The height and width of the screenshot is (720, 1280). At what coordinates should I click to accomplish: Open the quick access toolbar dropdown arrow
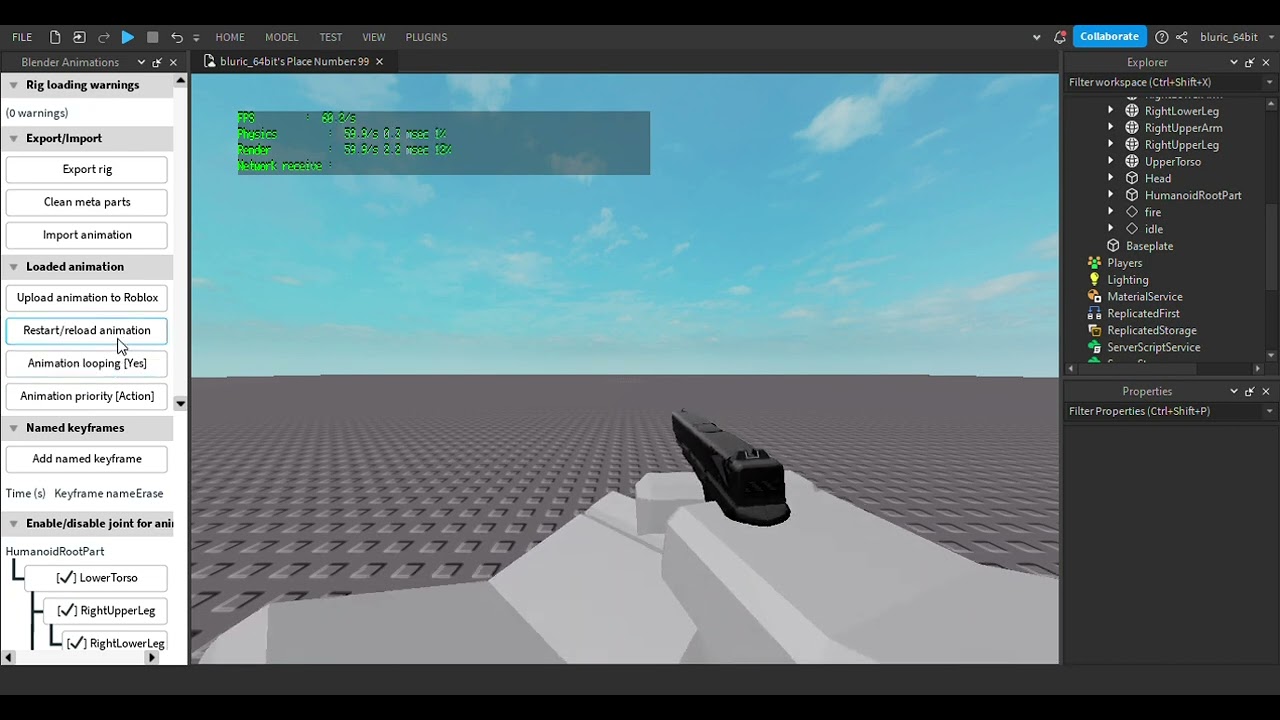click(x=196, y=38)
